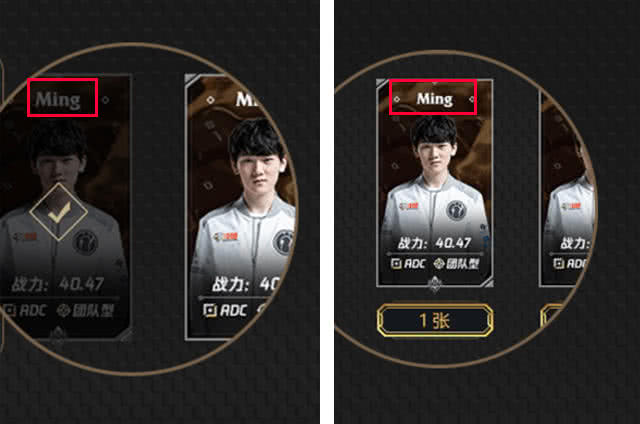Toggle the checkmark on the selected Ming card

(x=59, y=212)
